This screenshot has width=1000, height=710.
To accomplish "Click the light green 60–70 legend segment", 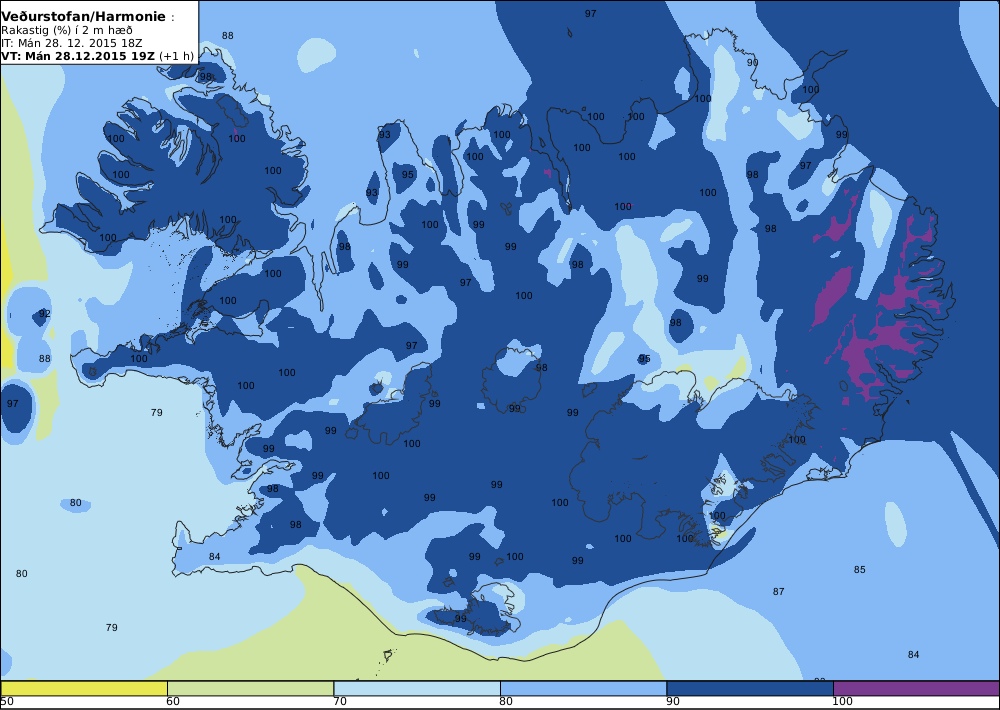I will pyautogui.click(x=250, y=688).
